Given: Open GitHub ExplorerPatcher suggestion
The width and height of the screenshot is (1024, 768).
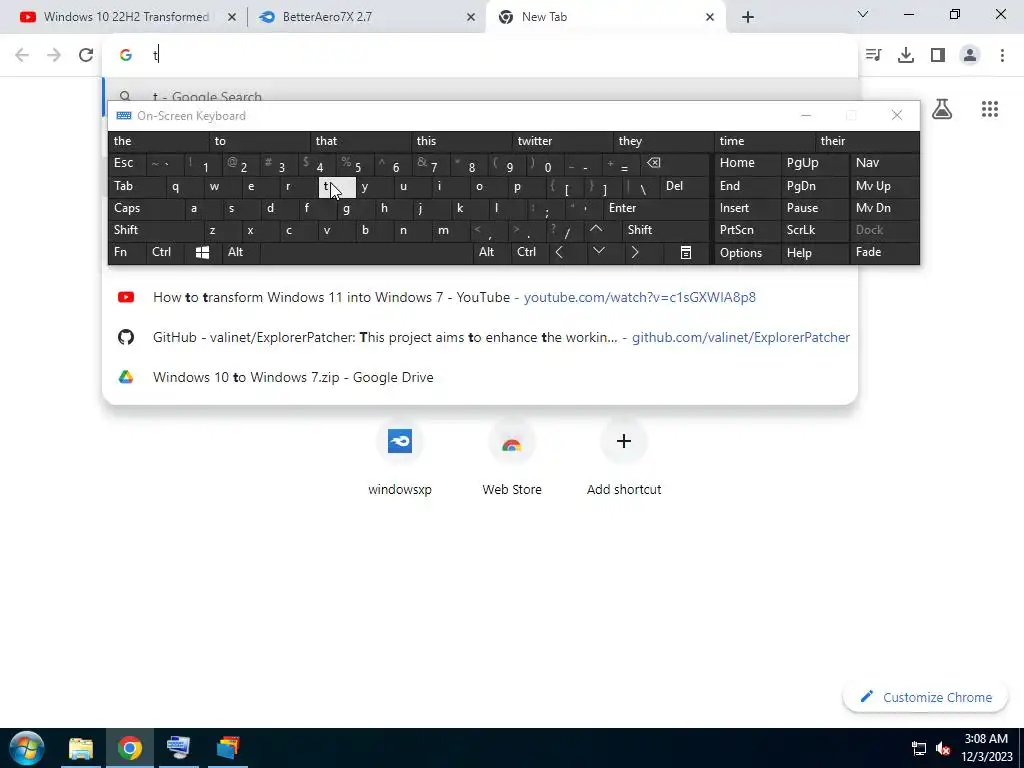Looking at the screenshot, I should pos(480,338).
